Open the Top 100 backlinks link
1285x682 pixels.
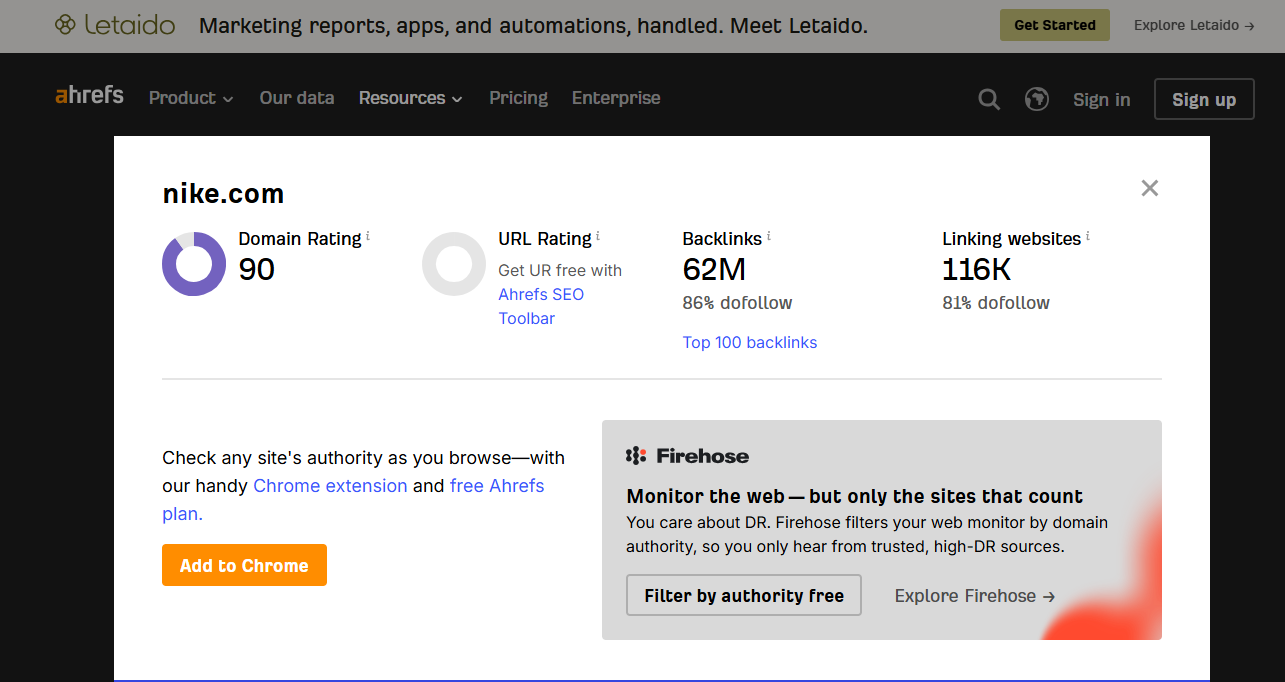tap(750, 342)
